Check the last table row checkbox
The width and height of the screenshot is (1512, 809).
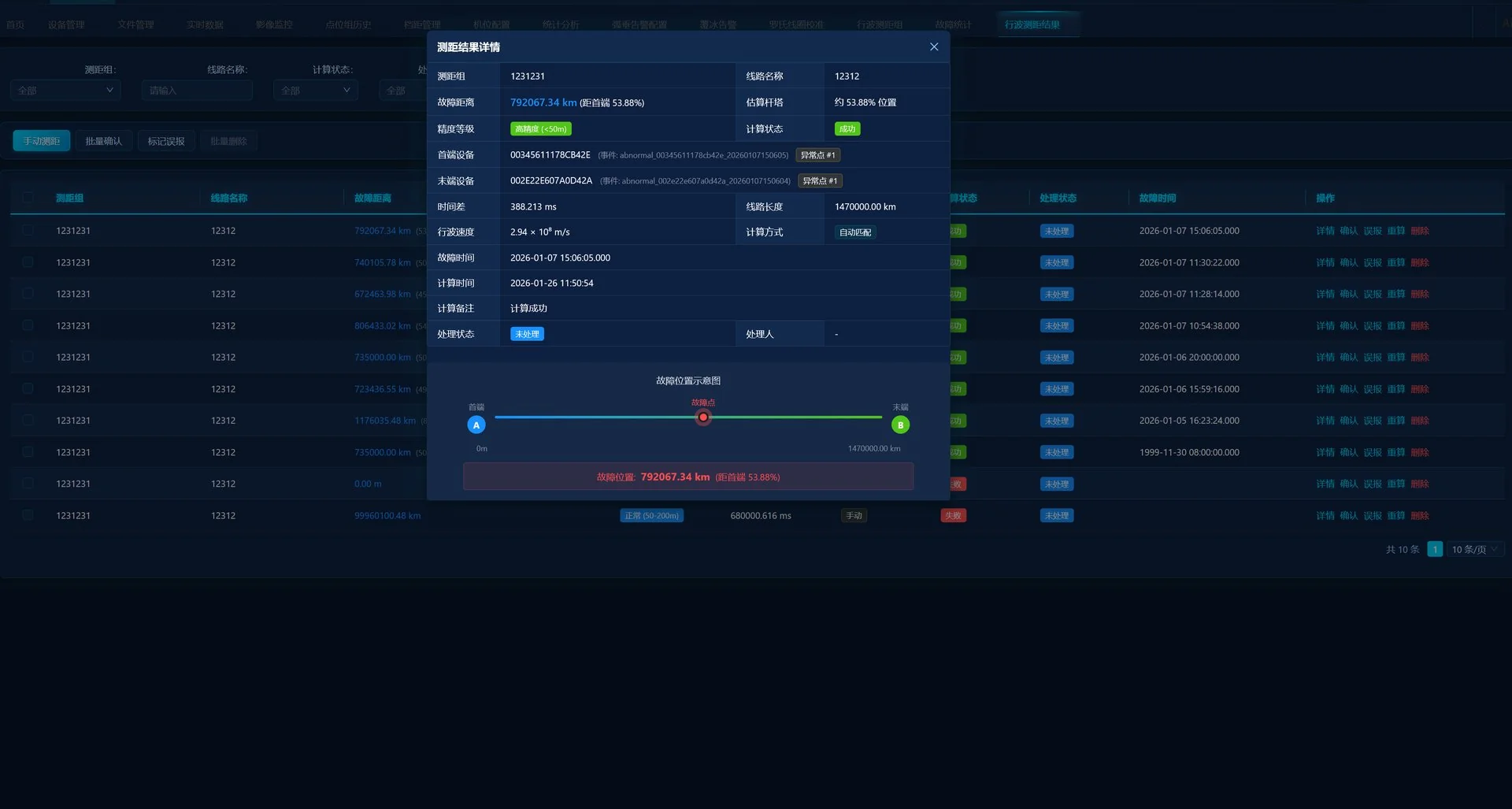point(28,515)
